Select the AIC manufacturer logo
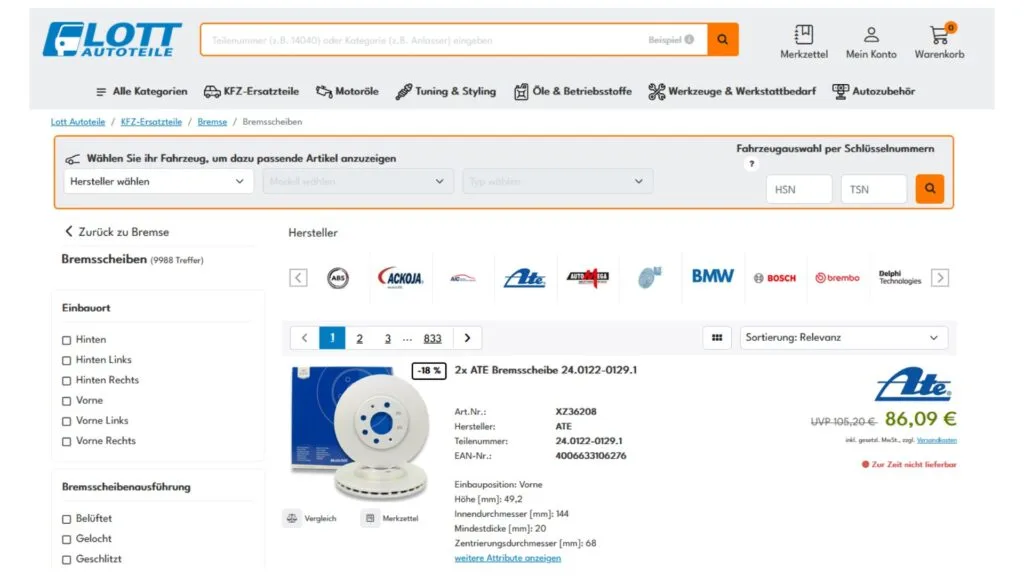 [x=462, y=278]
